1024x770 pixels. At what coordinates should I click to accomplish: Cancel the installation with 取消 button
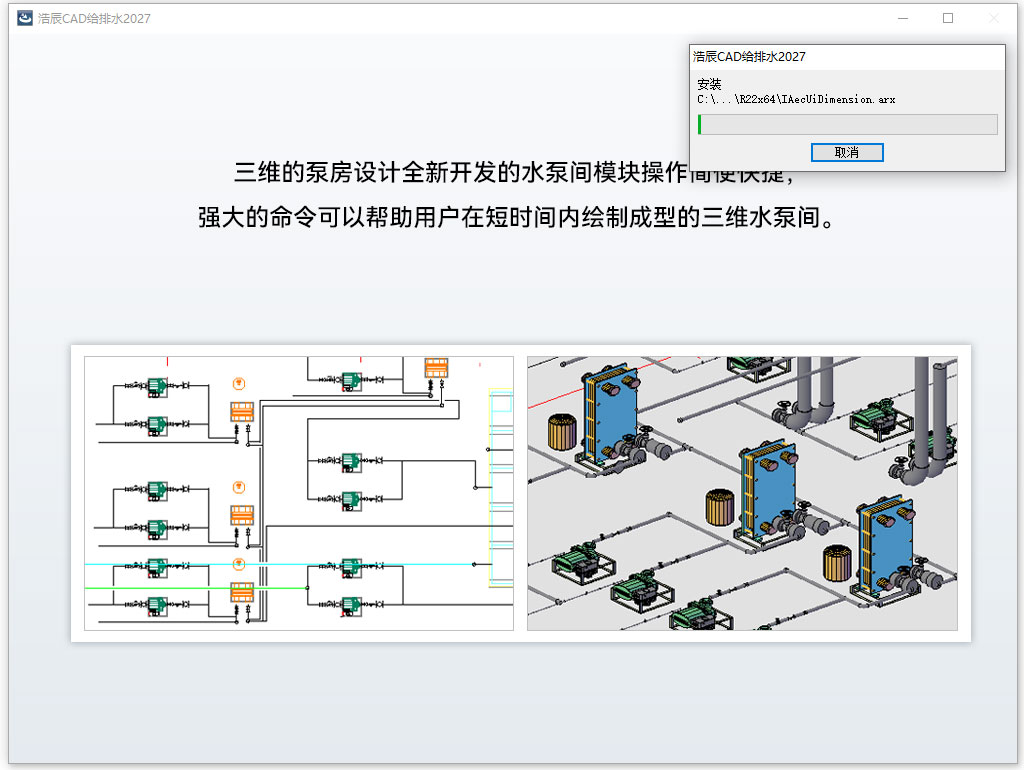[847, 152]
